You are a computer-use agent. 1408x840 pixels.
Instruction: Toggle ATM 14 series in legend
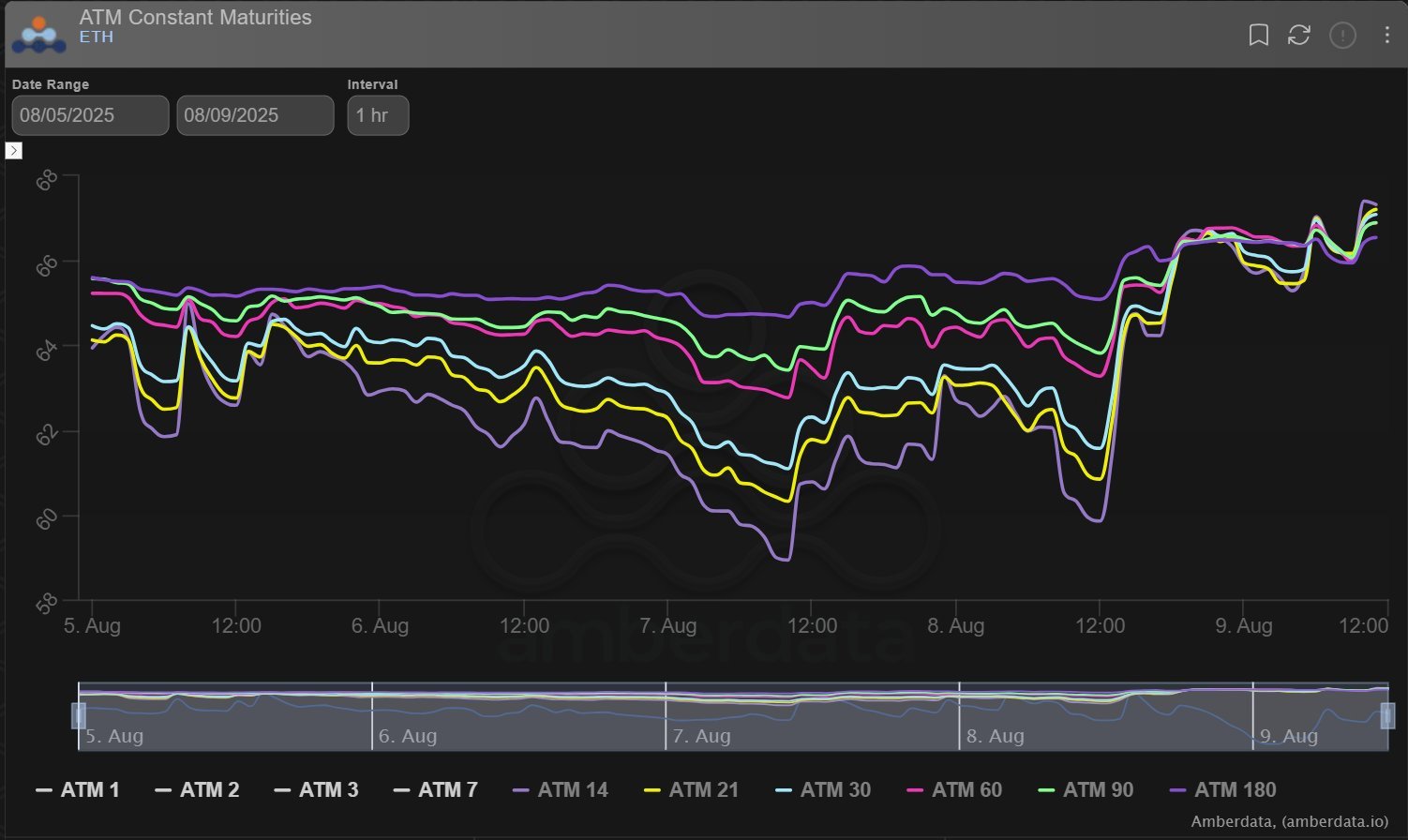[561, 790]
